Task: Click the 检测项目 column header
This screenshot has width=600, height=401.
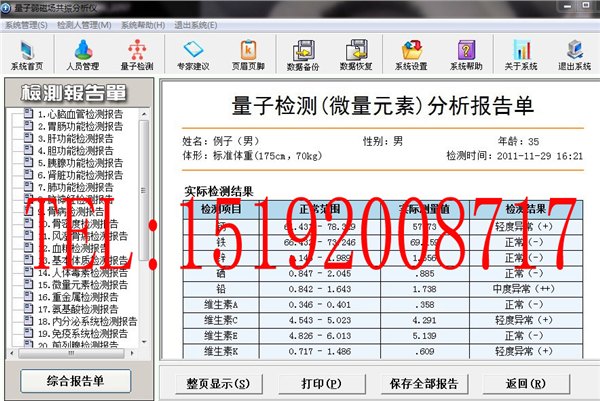Action: pos(221,209)
